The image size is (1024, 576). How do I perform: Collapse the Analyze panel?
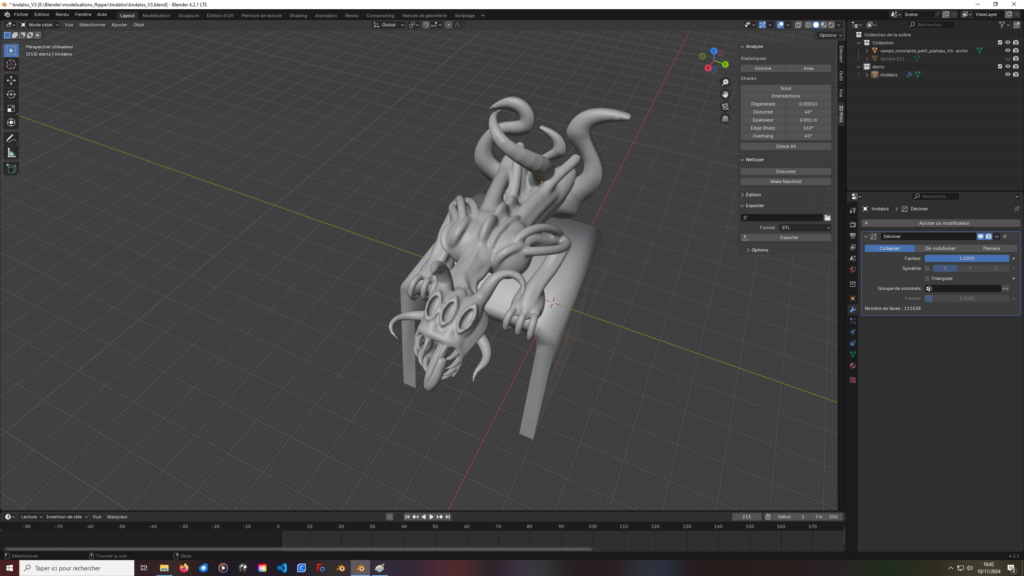click(x=752, y=46)
